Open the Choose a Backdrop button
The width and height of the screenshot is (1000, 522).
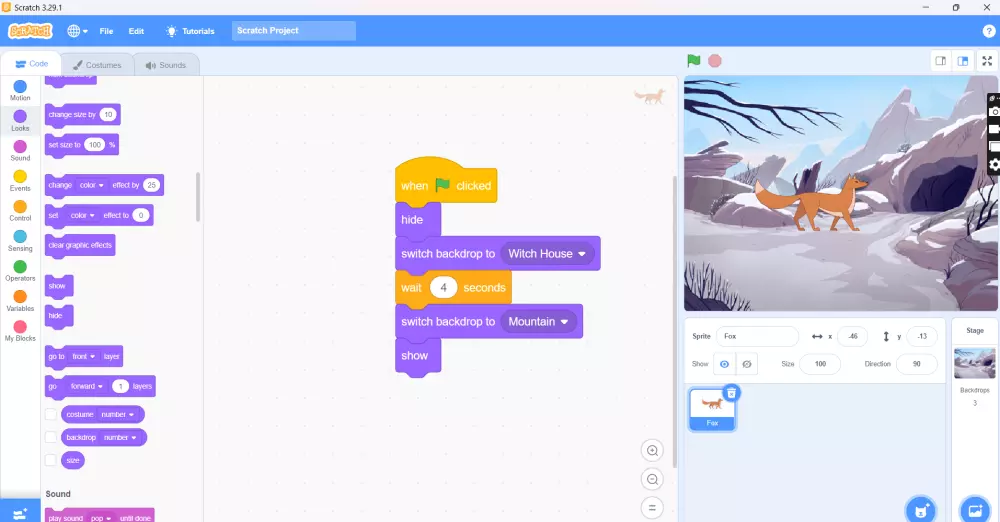point(974,511)
